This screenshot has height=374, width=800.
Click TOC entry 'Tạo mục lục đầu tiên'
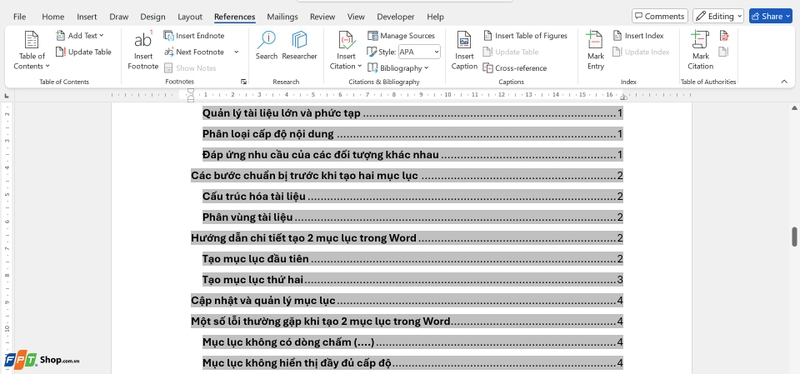tap(256, 259)
